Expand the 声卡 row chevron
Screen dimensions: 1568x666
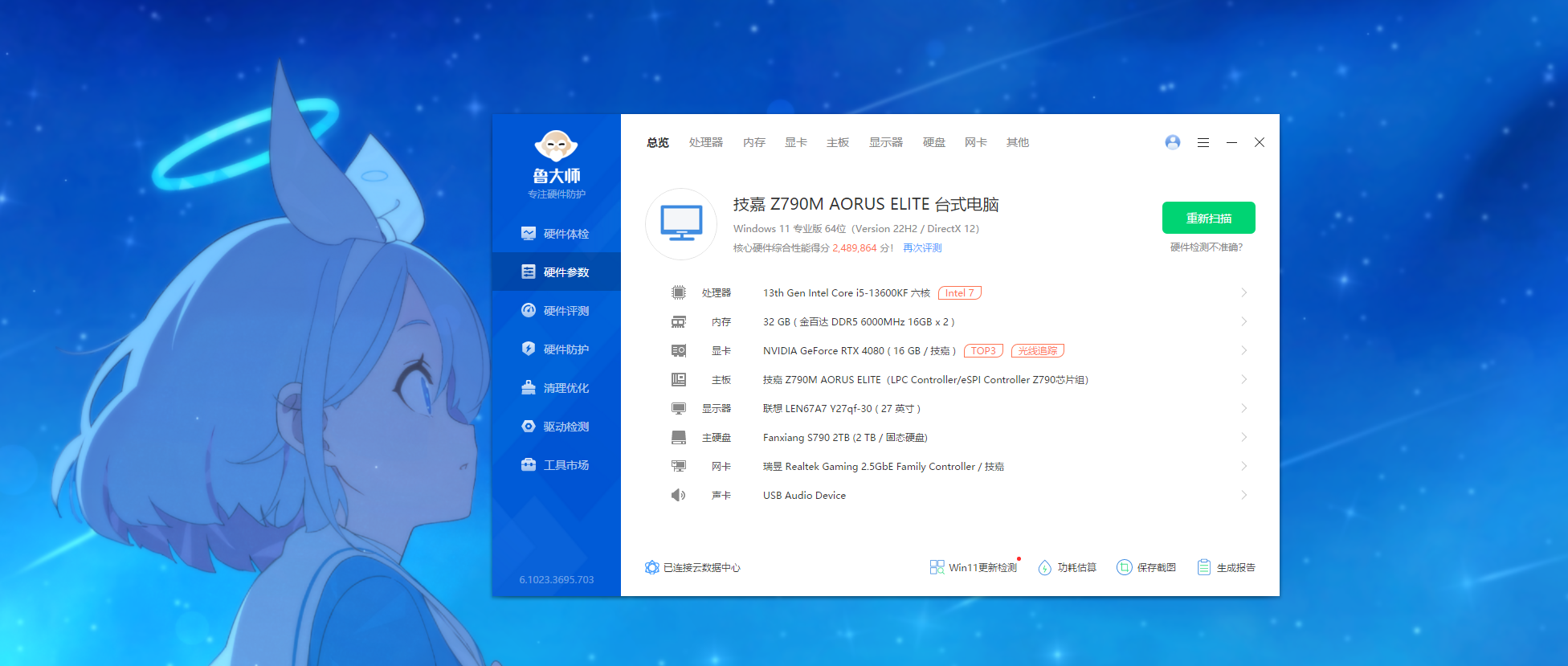coord(1243,495)
